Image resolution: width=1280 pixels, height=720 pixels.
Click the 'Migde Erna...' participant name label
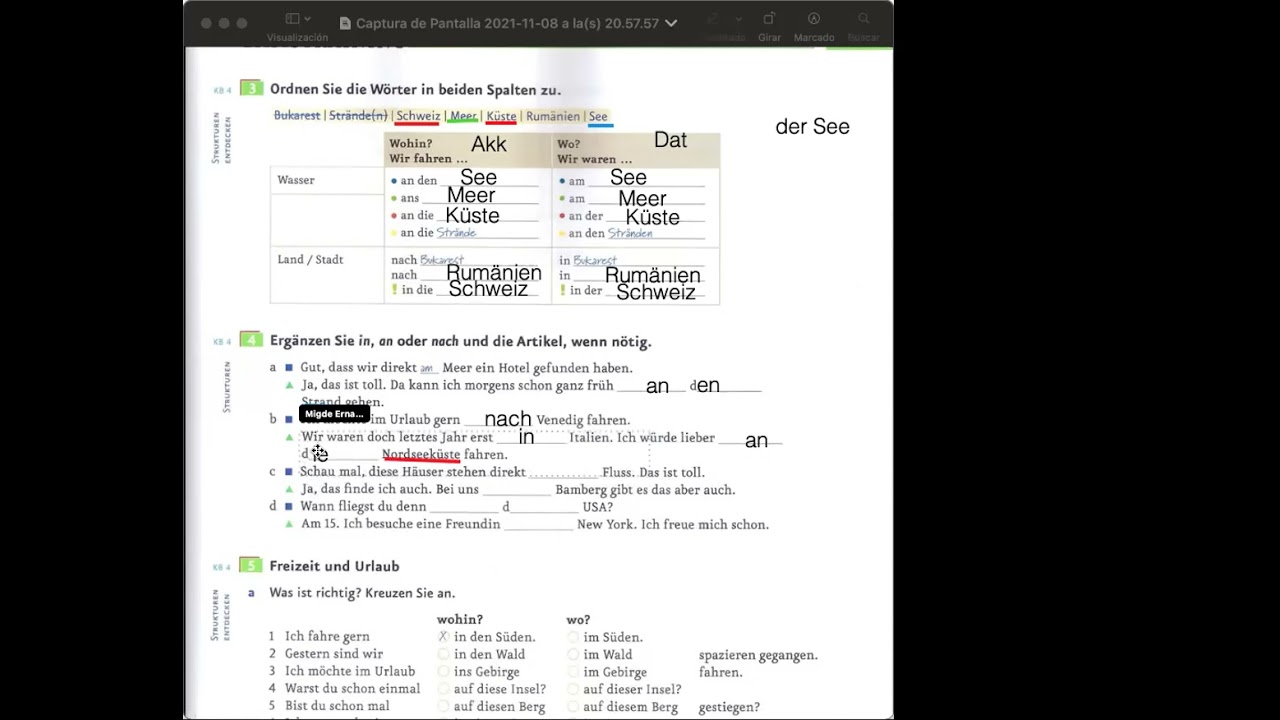point(334,414)
